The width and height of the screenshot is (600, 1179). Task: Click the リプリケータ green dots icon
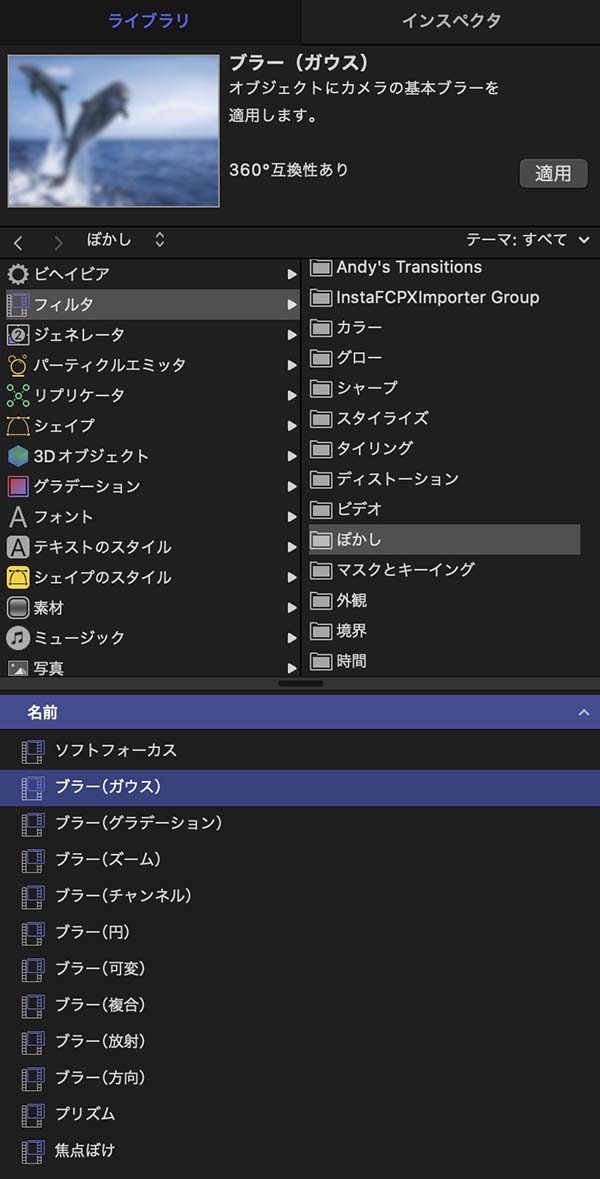click(18, 396)
